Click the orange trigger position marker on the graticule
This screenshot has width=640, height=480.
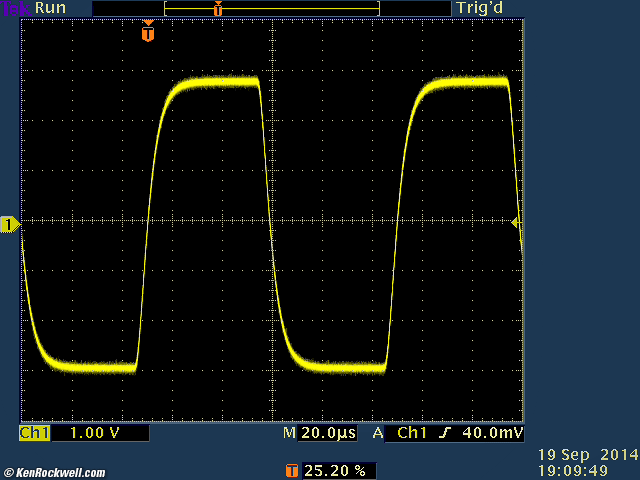click(x=148, y=31)
